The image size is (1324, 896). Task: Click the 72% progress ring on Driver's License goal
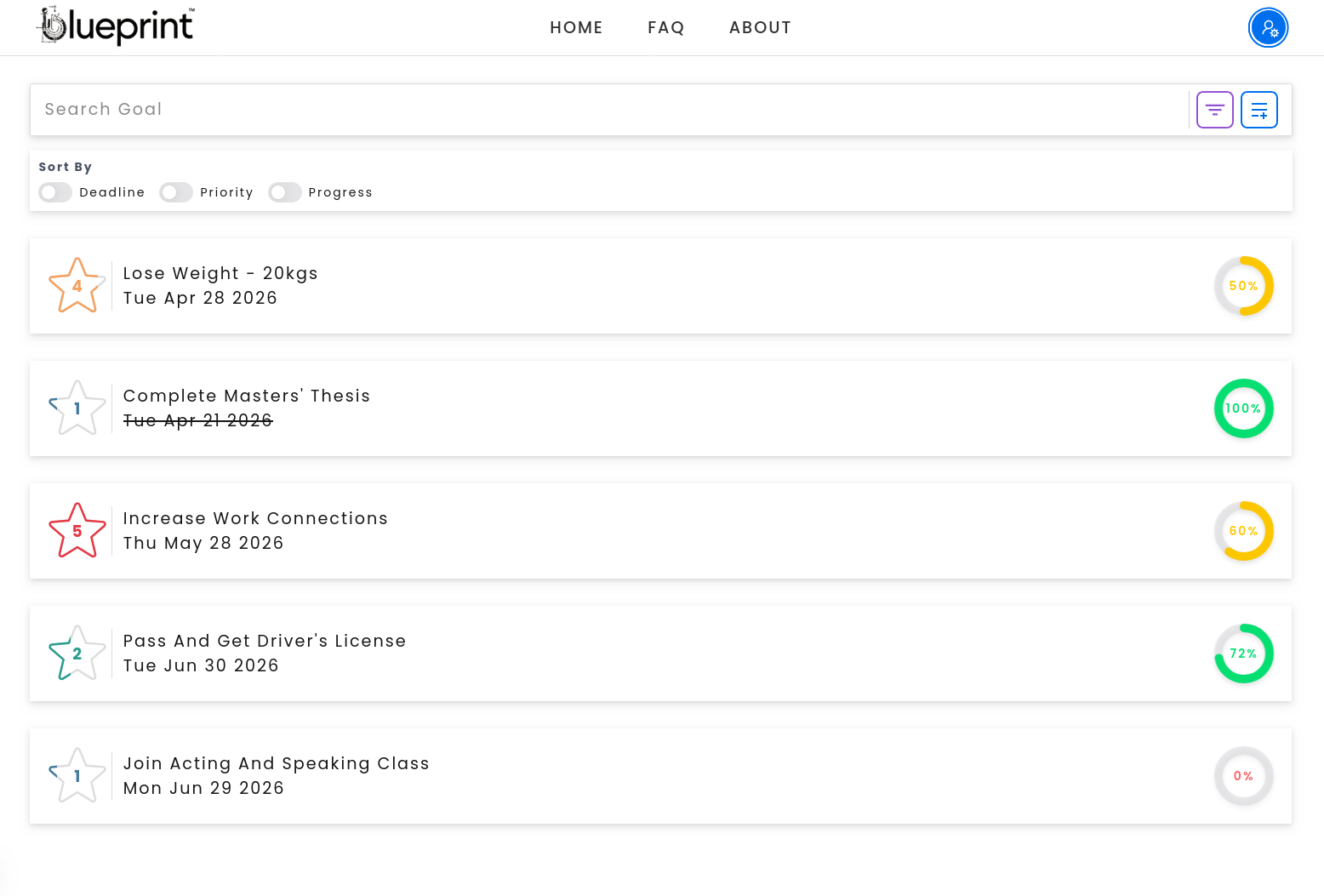1243,653
